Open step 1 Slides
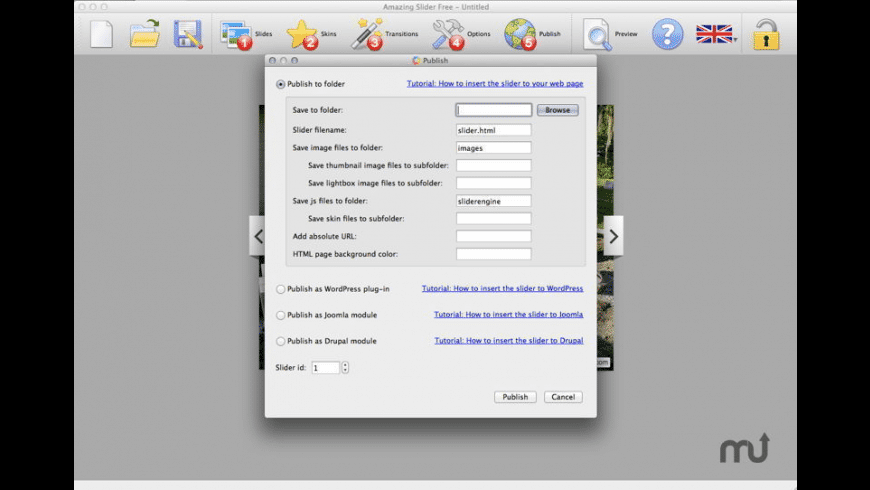 [246, 34]
